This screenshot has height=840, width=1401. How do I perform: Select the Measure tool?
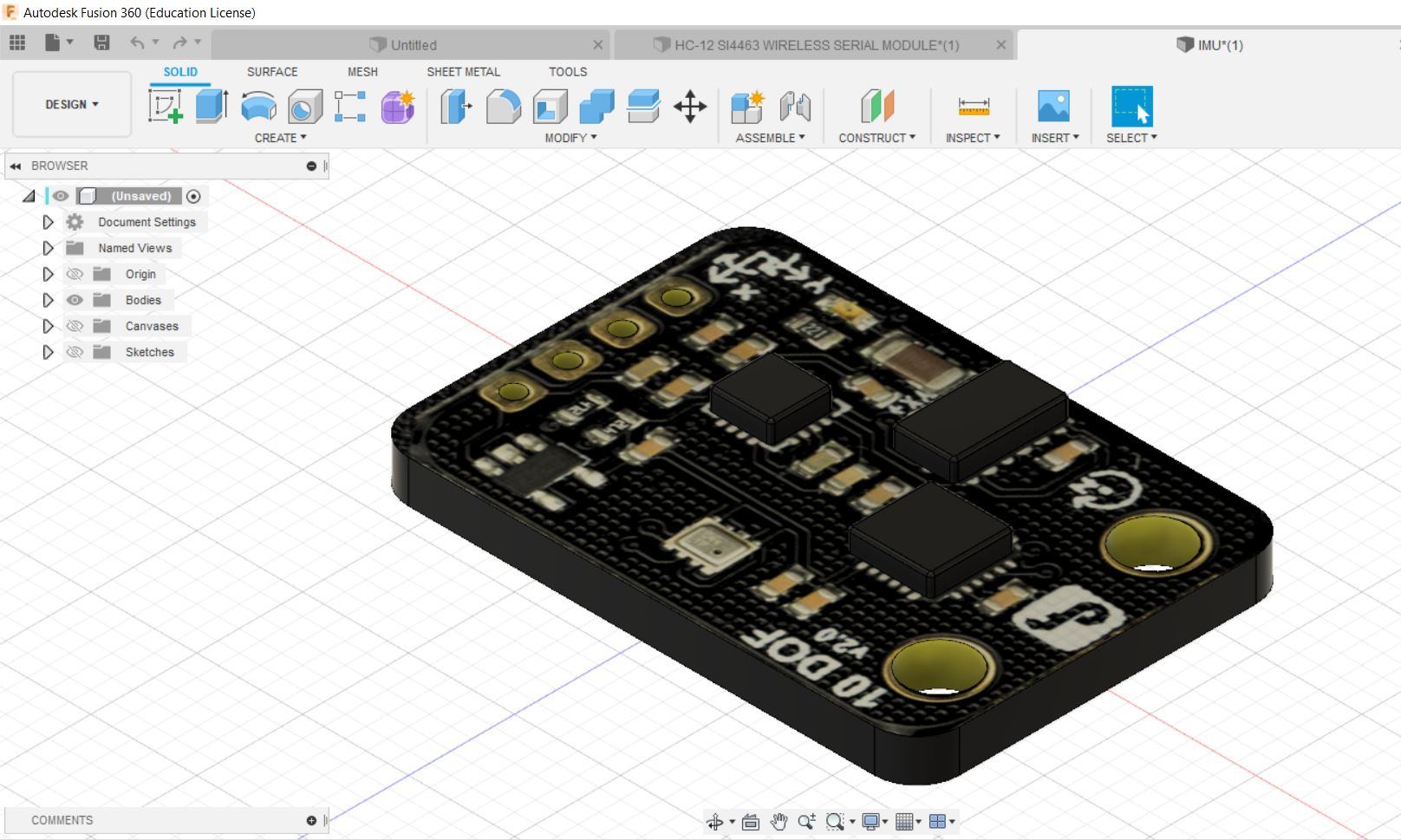coord(974,107)
